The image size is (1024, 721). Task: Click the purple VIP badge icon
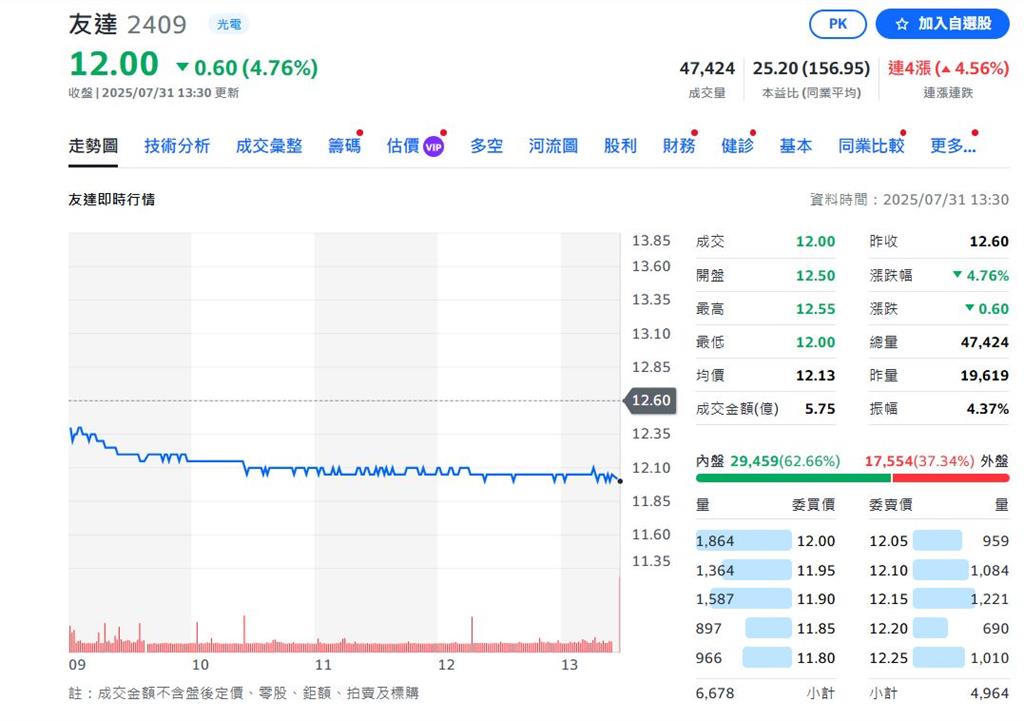(434, 147)
